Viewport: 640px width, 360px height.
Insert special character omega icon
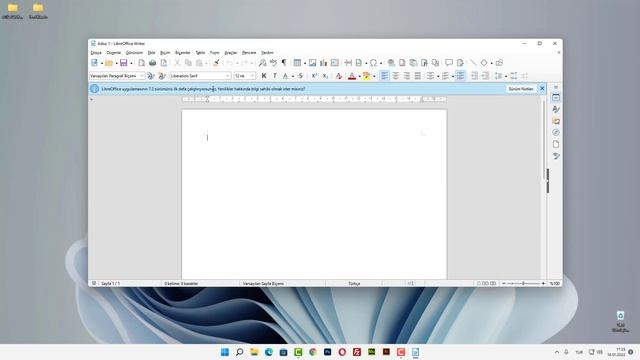373,63
